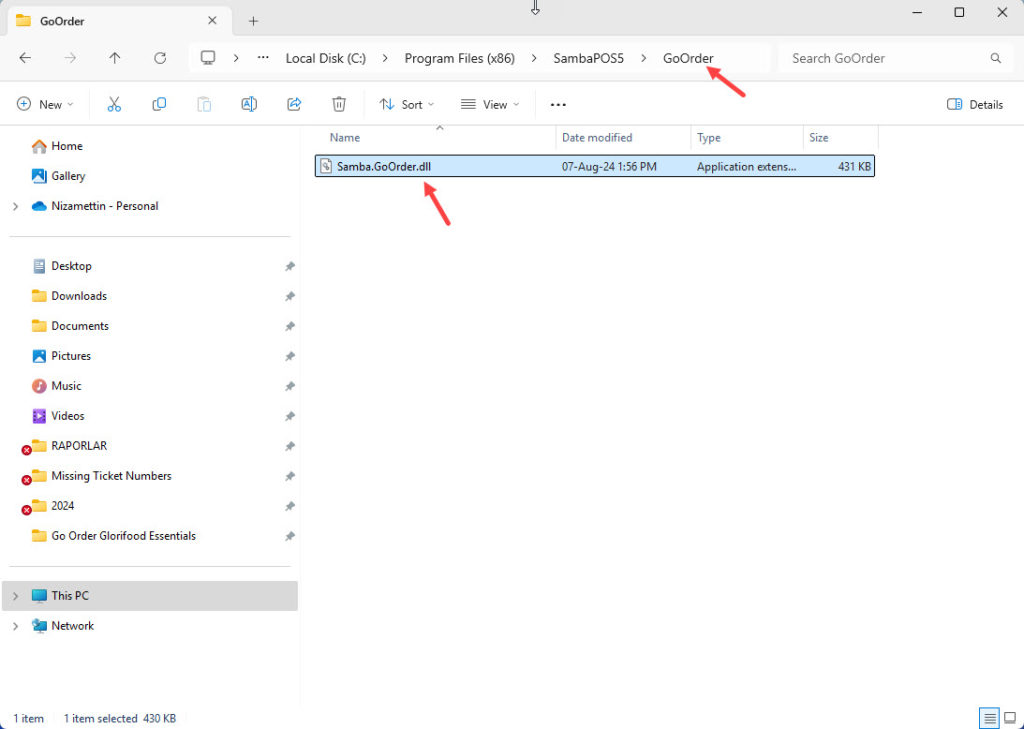Expand Nizamettin - Personal tree node
The image size is (1024, 729).
click(x=15, y=206)
